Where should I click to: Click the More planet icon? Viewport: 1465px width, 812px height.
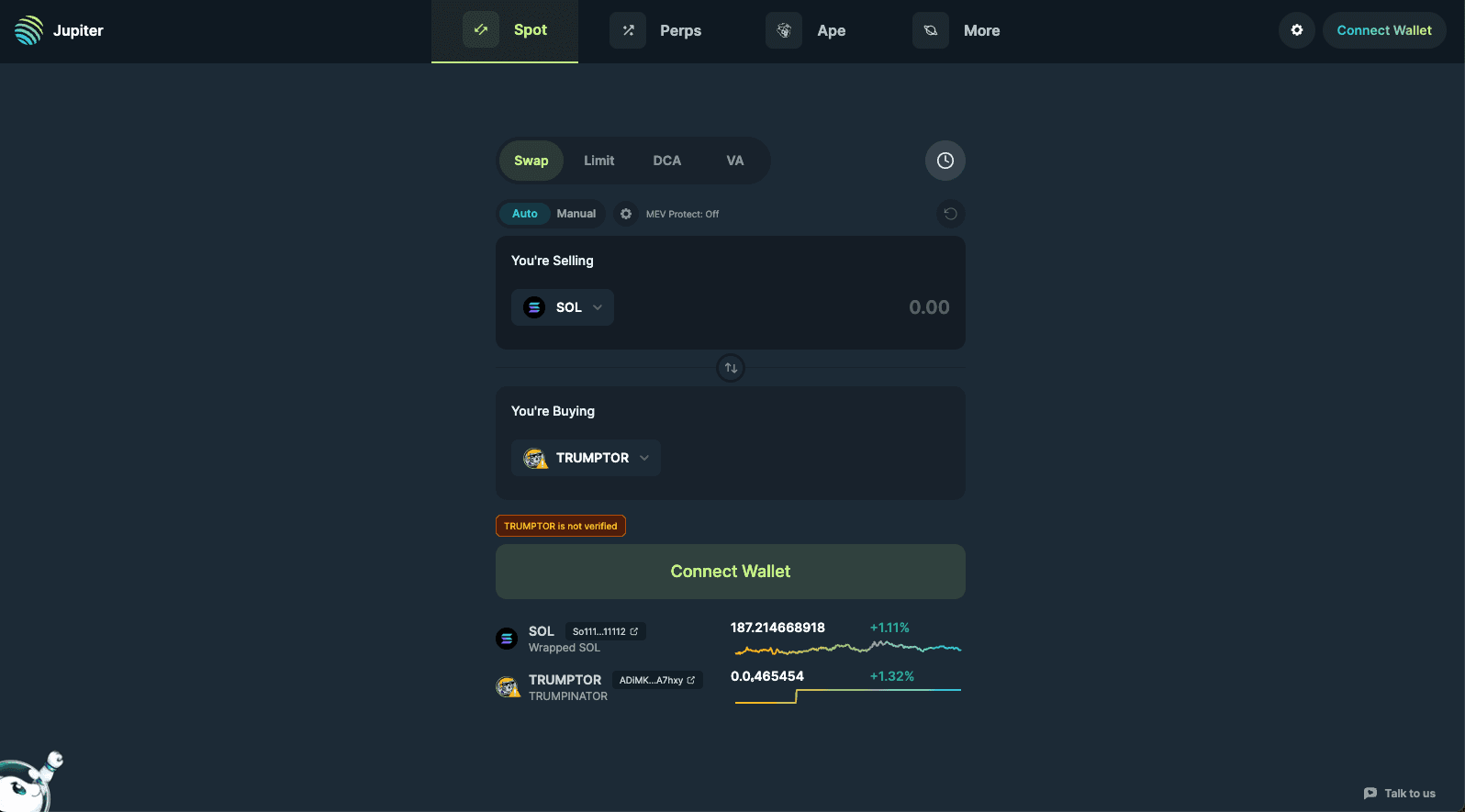coord(931,30)
